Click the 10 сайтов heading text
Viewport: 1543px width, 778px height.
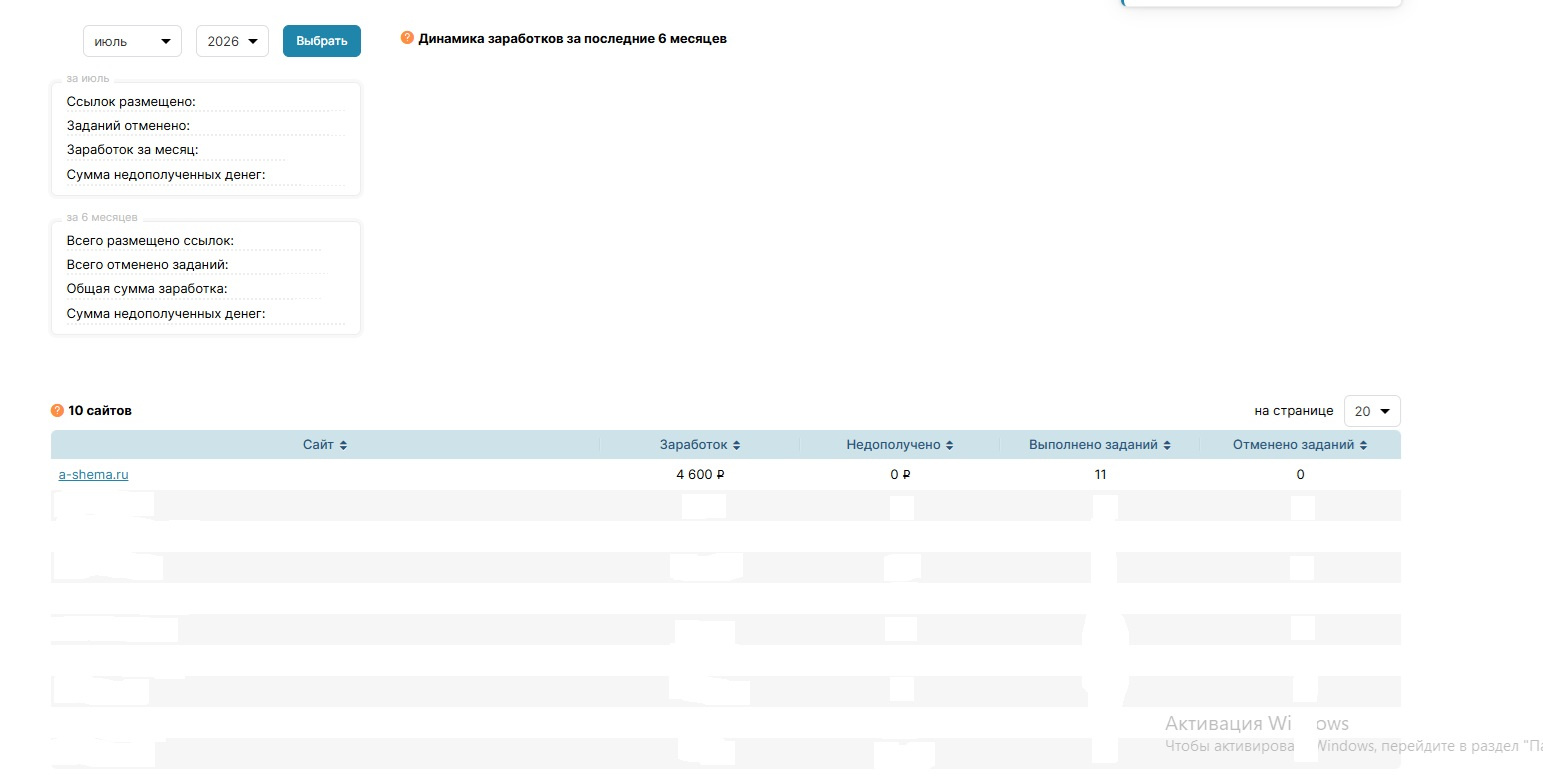click(100, 411)
